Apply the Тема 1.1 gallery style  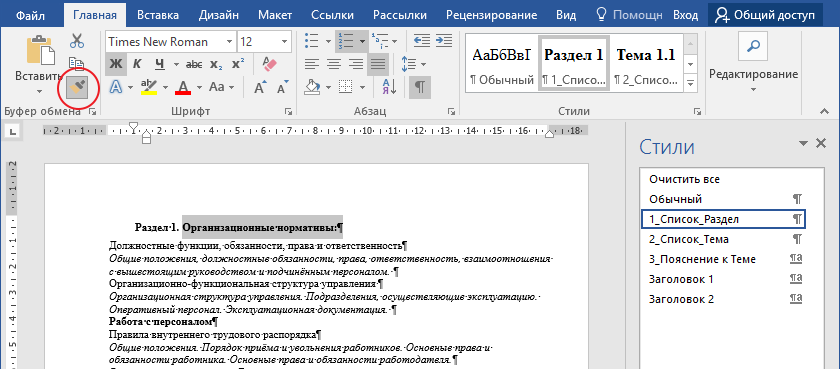click(x=646, y=64)
